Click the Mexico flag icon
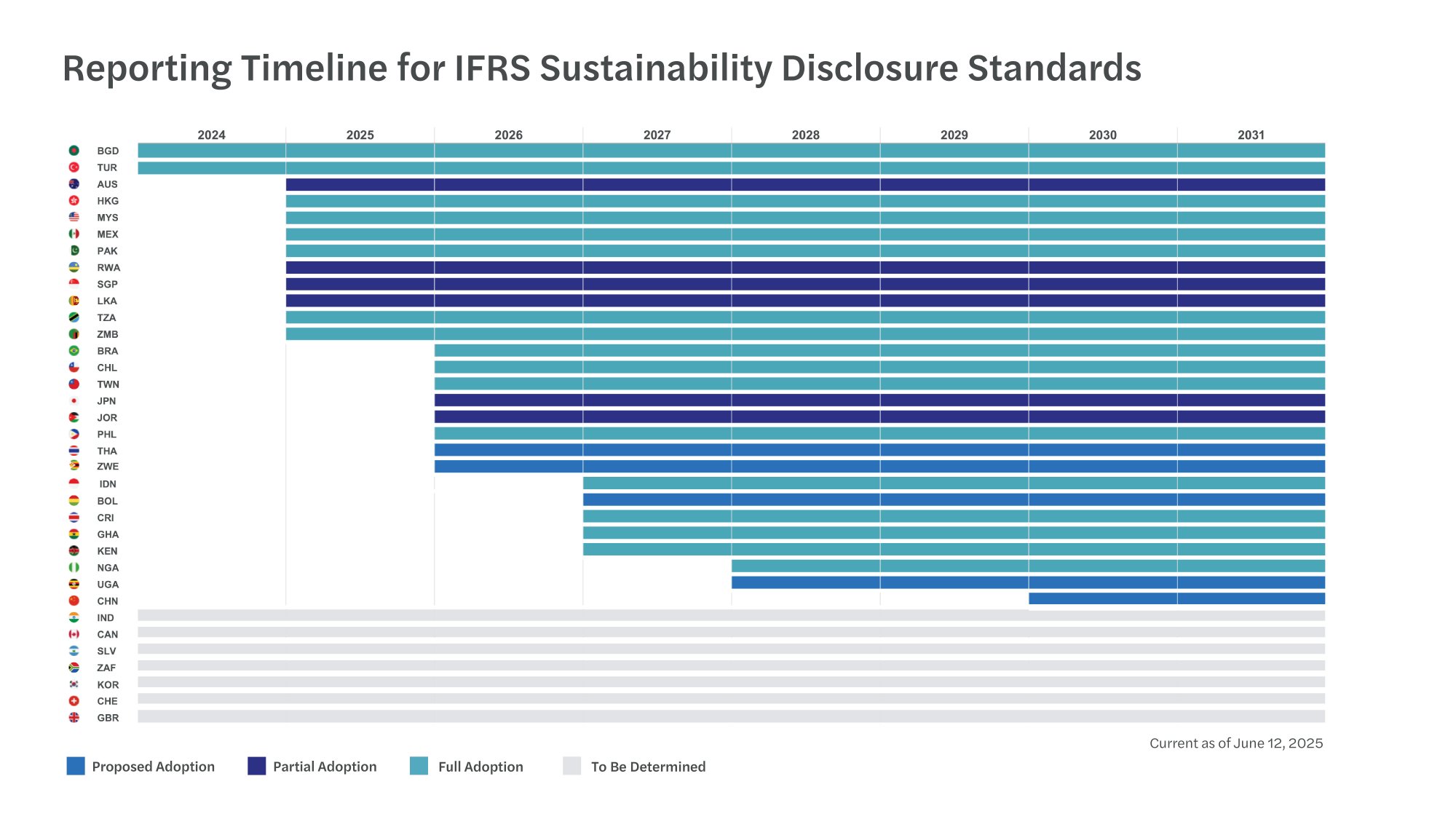The image size is (1456, 819). pyautogui.click(x=73, y=234)
